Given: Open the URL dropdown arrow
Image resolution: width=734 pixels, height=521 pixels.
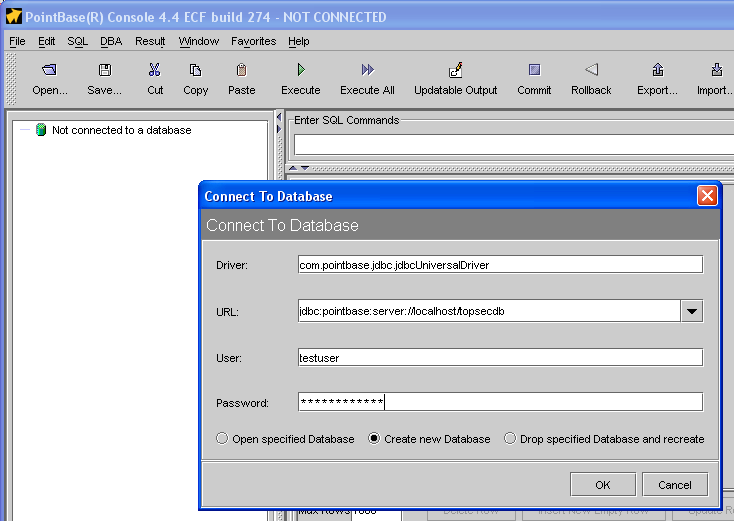Looking at the screenshot, I should (692, 311).
